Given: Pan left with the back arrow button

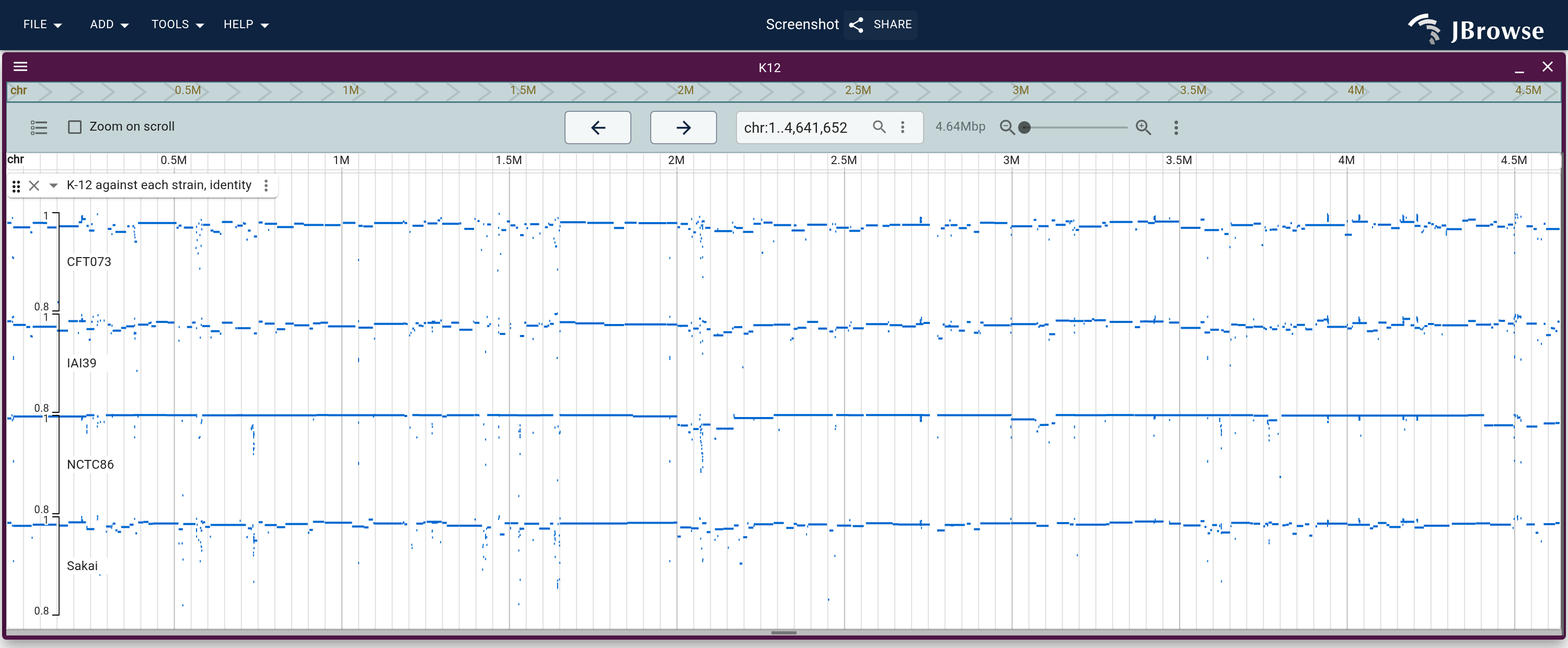Looking at the screenshot, I should pos(598,127).
